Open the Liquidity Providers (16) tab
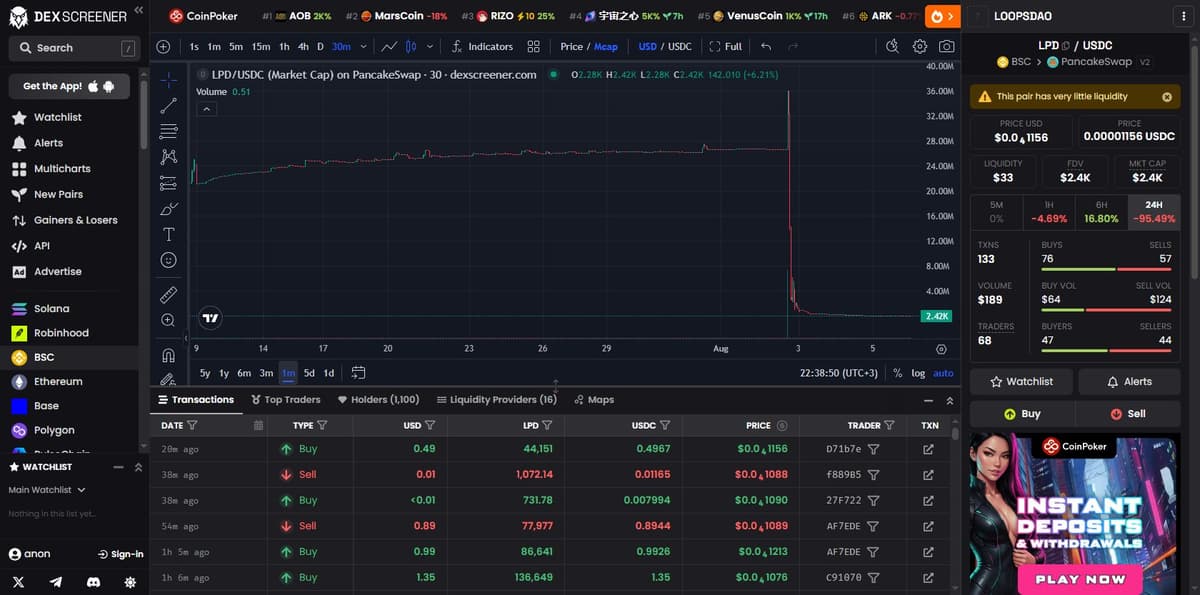This screenshot has height=595, width=1200. pyautogui.click(x=496, y=400)
